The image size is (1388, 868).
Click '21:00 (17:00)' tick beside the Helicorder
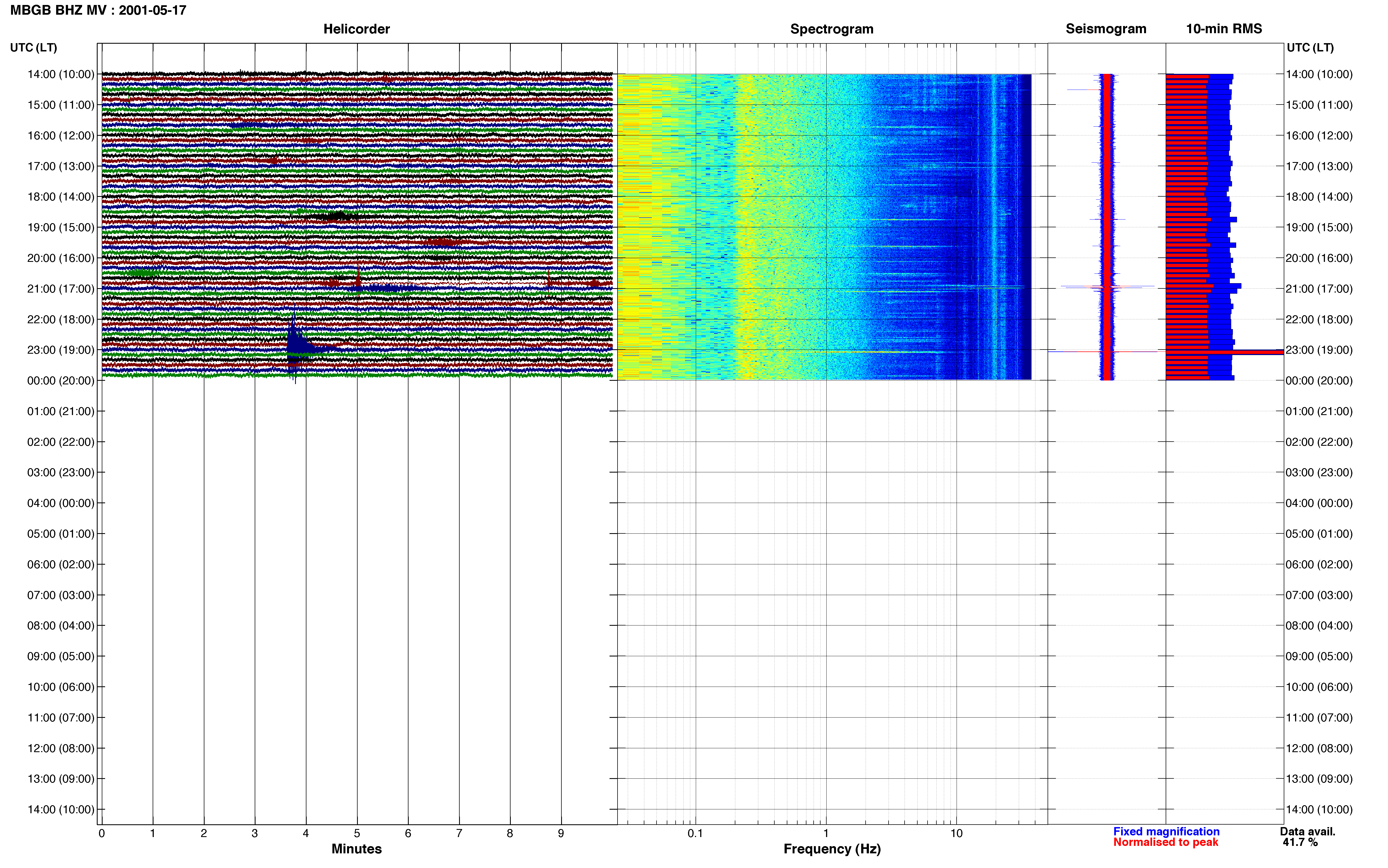click(x=61, y=289)
